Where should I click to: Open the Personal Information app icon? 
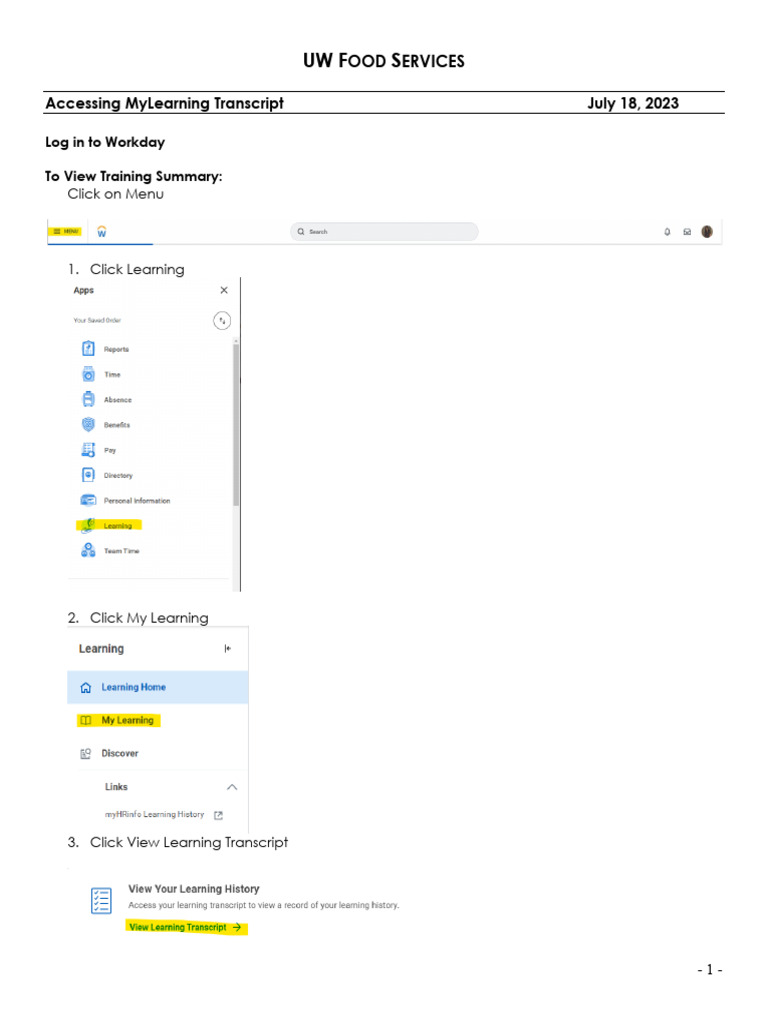pyautogui.click(x=88, y=500)
